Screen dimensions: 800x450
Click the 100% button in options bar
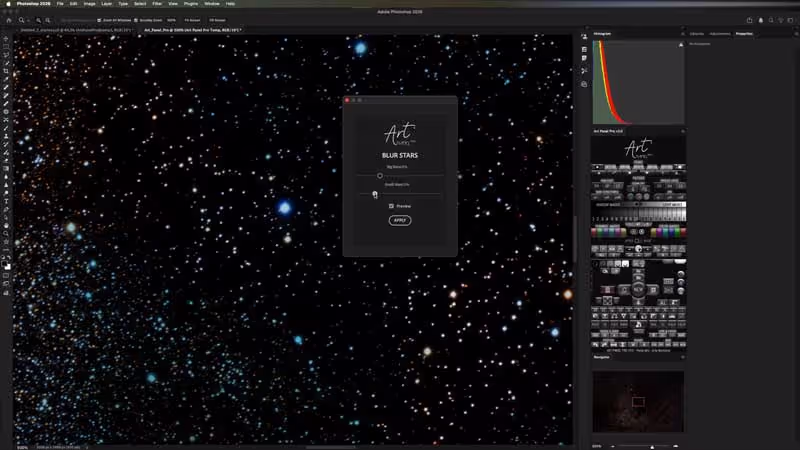pyautogui.click(x=171, y=20)
